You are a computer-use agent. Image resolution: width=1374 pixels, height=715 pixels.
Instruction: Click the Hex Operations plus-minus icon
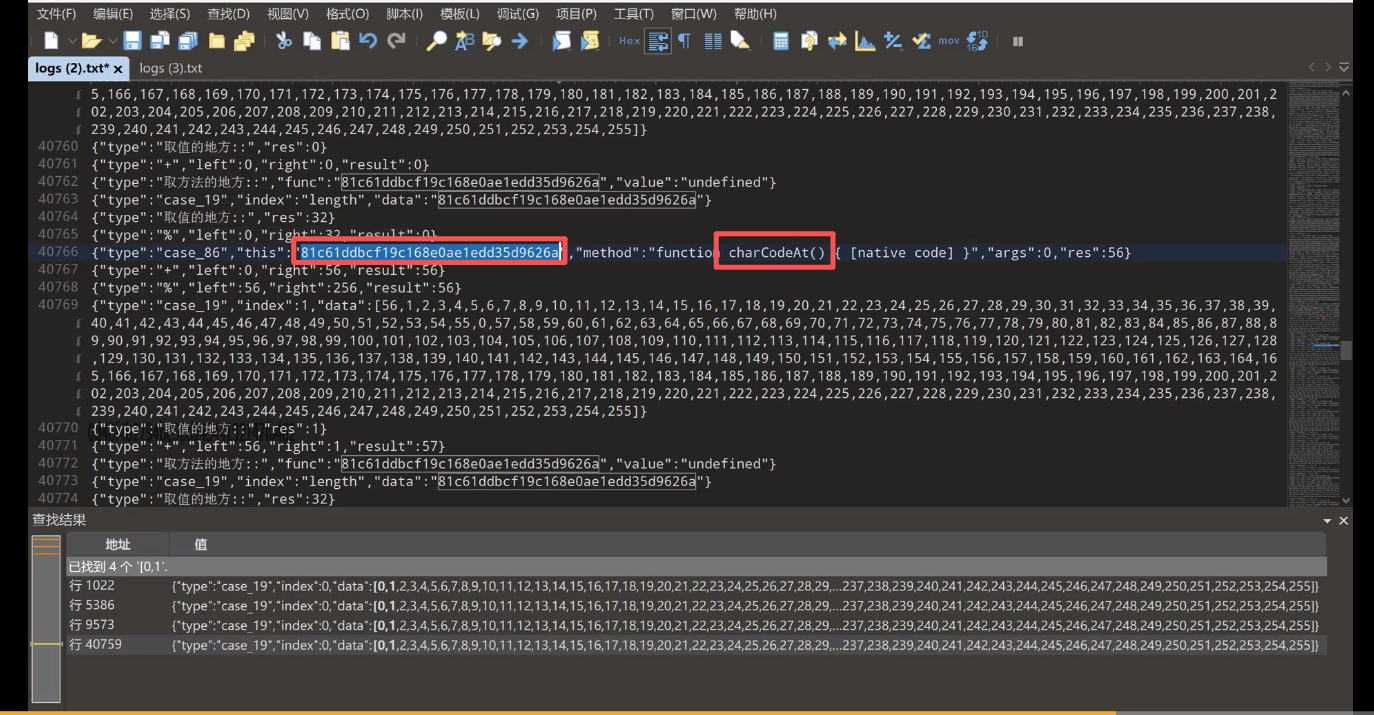(x=893, y=41)
